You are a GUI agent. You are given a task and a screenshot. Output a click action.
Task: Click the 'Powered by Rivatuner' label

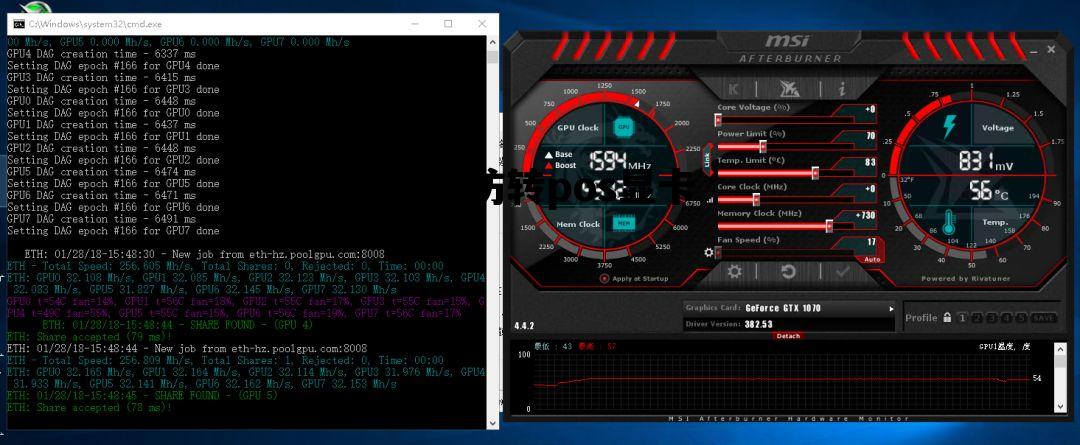click(964, 279)
